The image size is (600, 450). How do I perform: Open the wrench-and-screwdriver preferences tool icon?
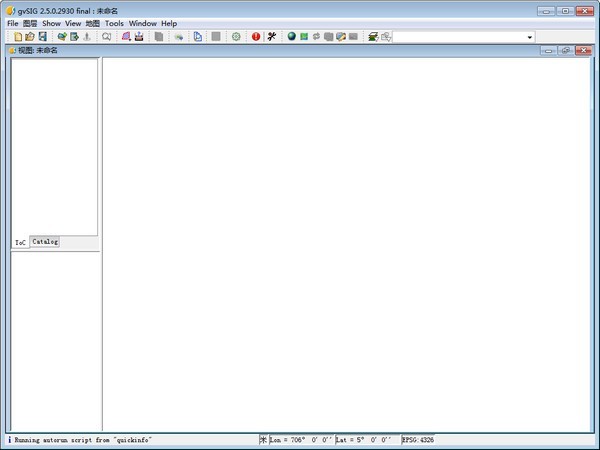(271, 37)
